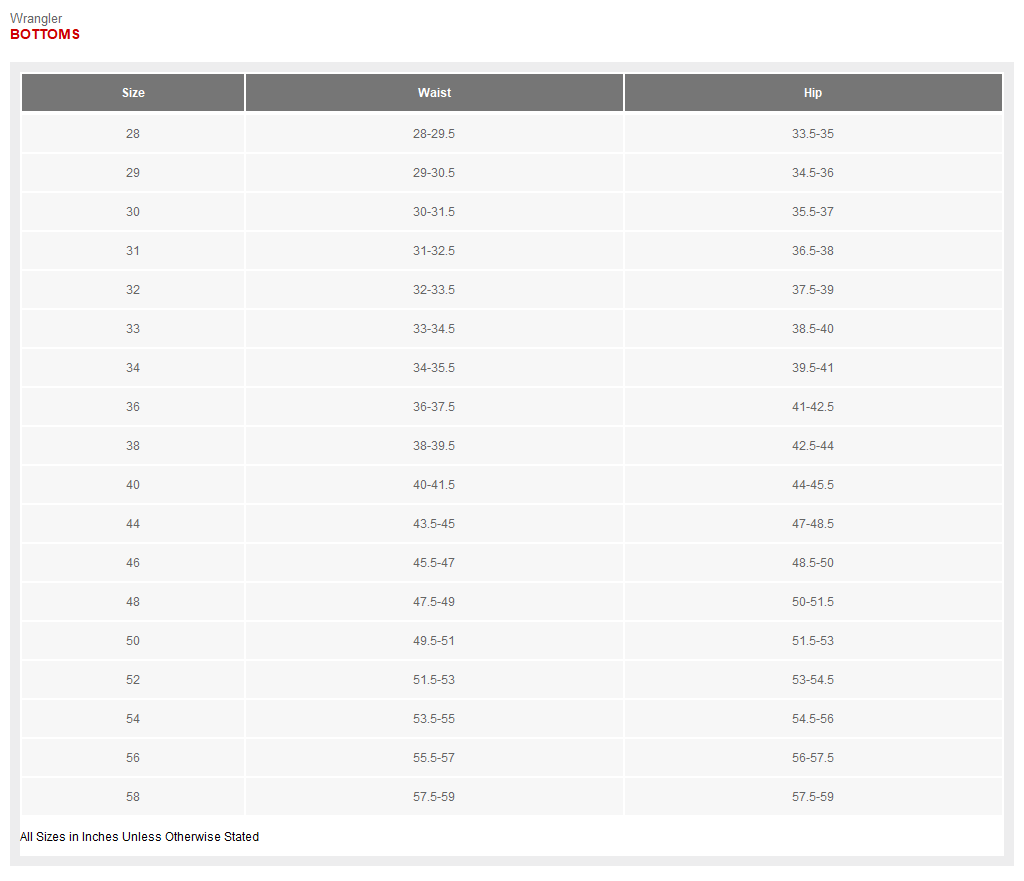Select hip value 36.5-38
The width and height of the screenshot is (1024, 881).
coord(813,251)
